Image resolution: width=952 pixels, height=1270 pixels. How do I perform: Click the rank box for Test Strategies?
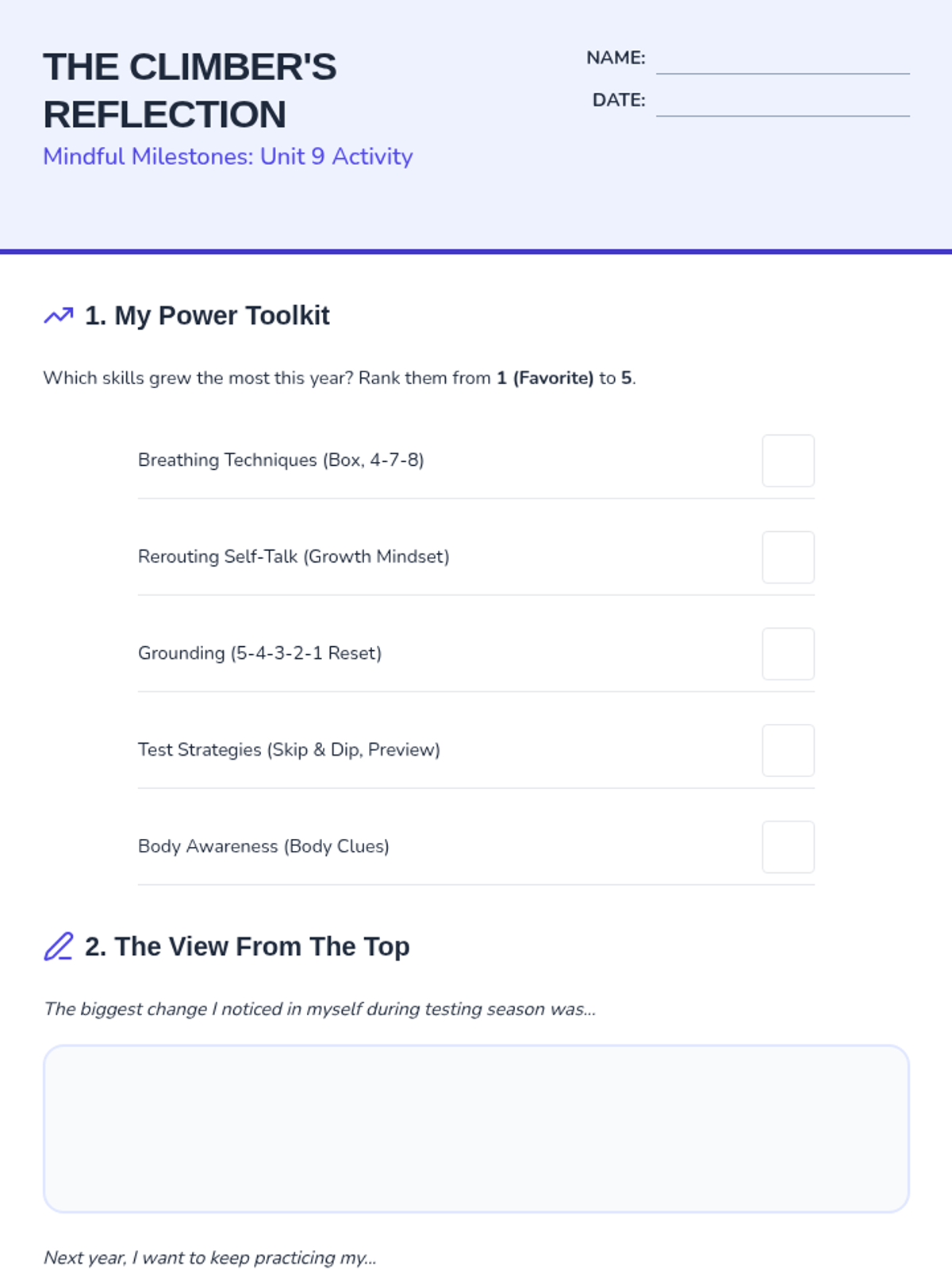[788, 750]
